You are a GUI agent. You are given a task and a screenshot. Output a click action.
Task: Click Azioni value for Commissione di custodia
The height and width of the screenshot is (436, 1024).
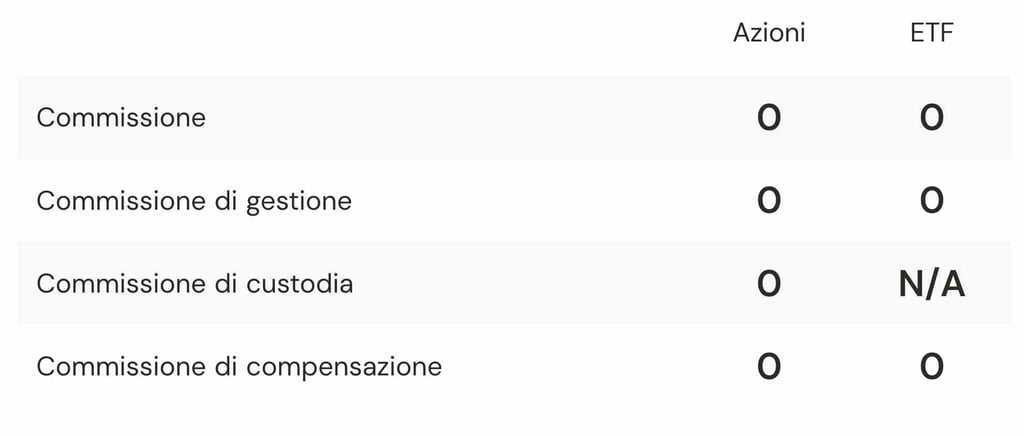click(x=769, y=284)
